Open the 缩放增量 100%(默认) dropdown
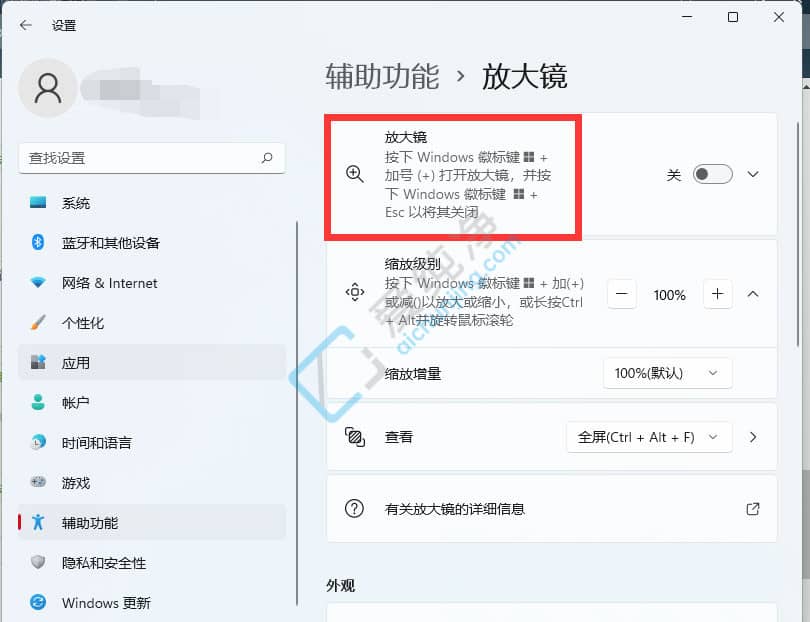Viewport: 810px width, 622px height. tap(667, 373)
